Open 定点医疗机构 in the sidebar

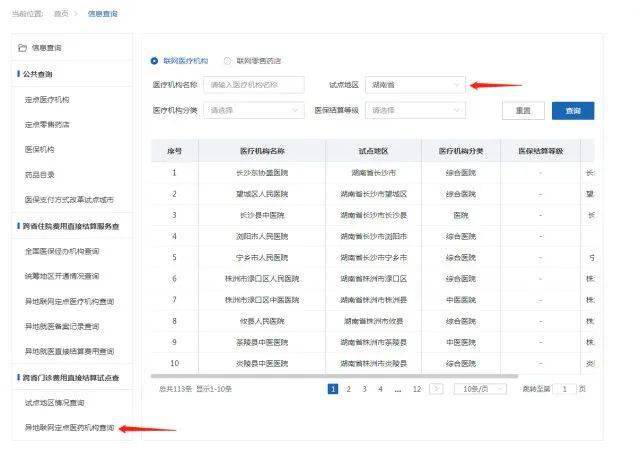click(x=47, y=100)
